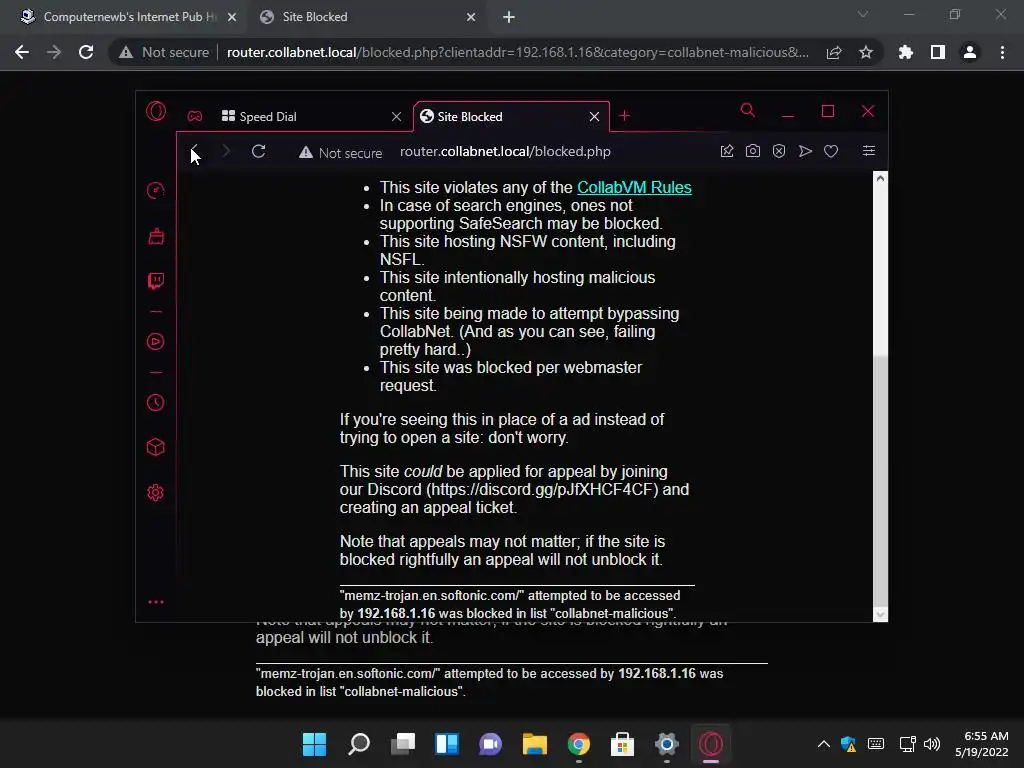Viewport: 1024px width, 768px height.
Task: Open GX Corner gamepad icon
Action: [x=195, y=116]
